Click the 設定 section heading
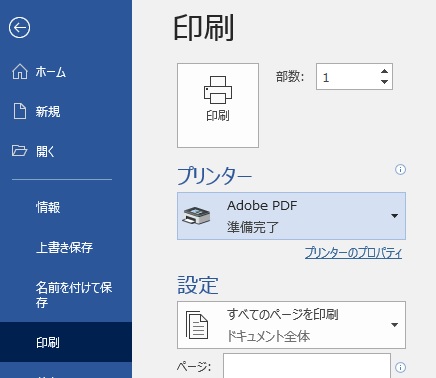 point(198,285)
